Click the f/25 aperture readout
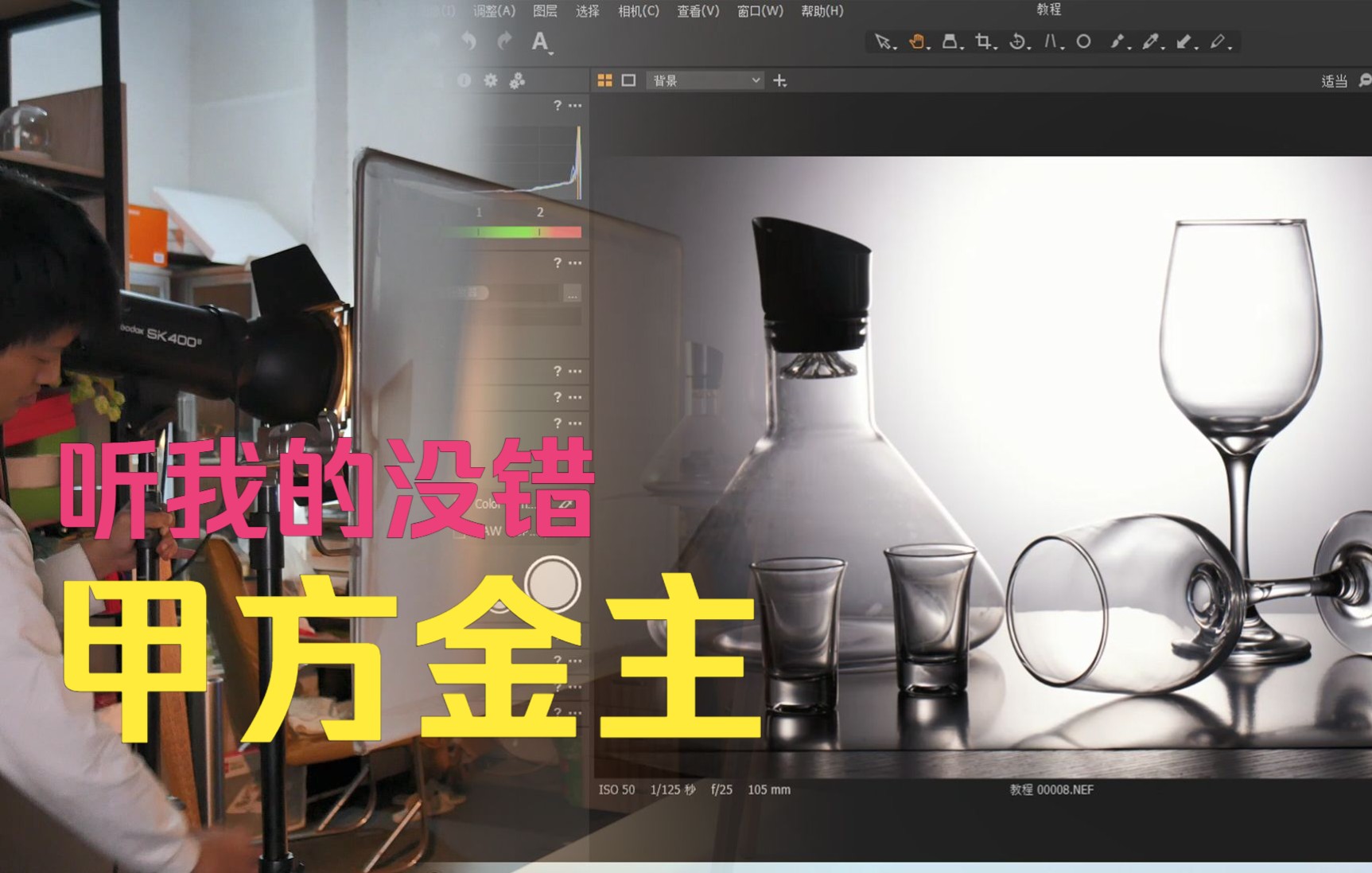The height and width of the screenshot is (873, 1372). (721, 789)
